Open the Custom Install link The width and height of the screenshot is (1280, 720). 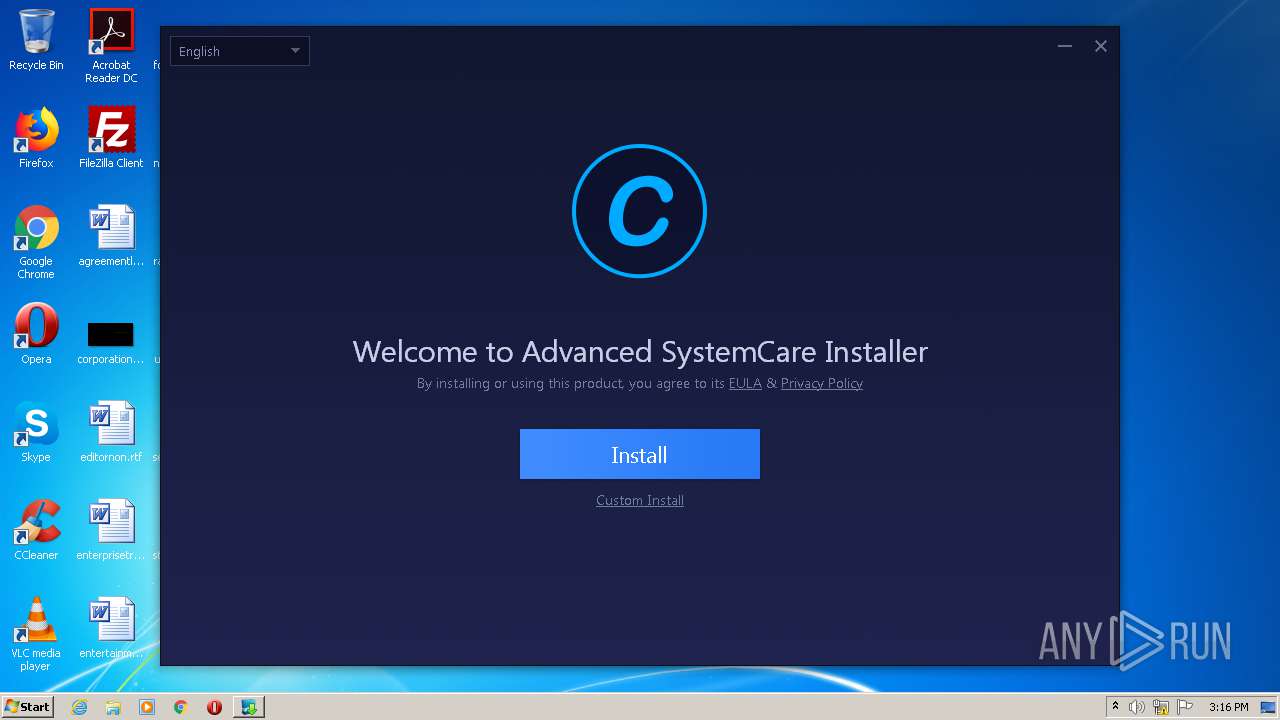(640, 500)
